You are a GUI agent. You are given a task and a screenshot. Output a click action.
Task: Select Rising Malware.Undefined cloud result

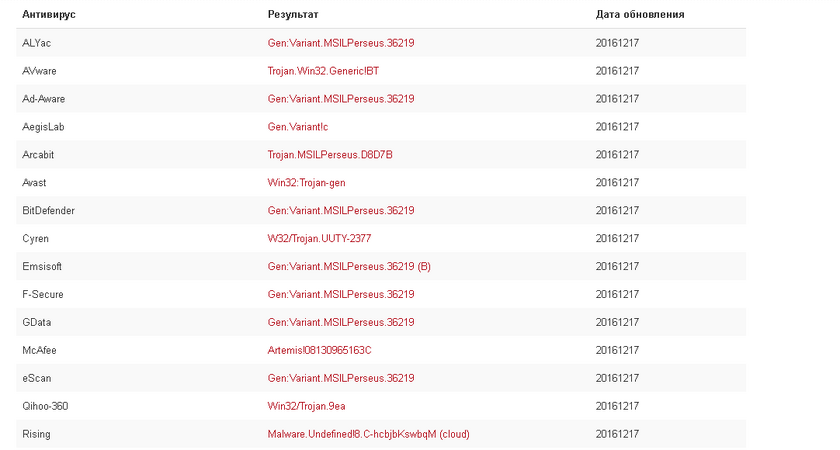pos(368,434)
